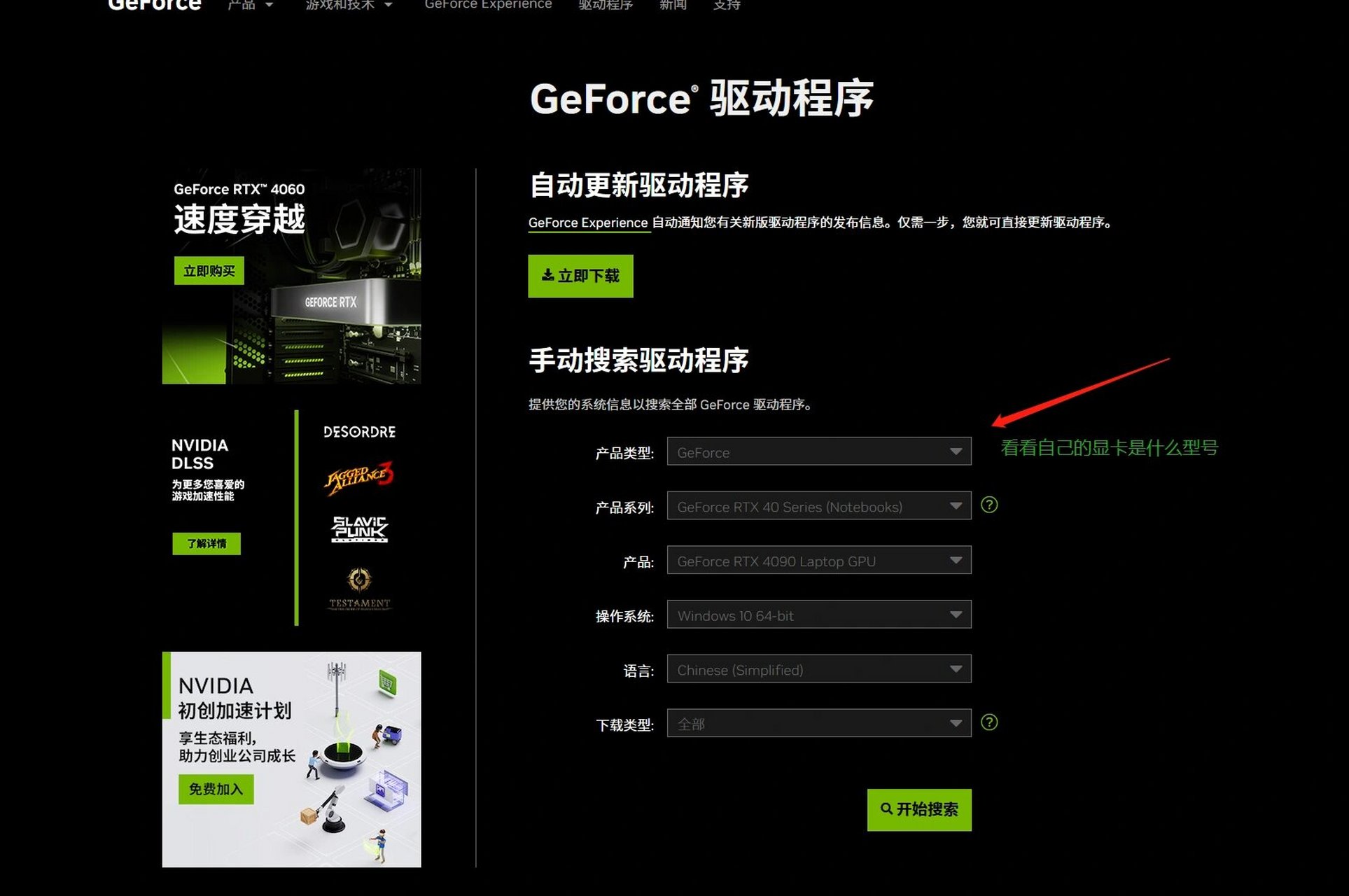Open GeForce Experience in the top nav
The image size is (1349, 896).
(x=488, y=5)
